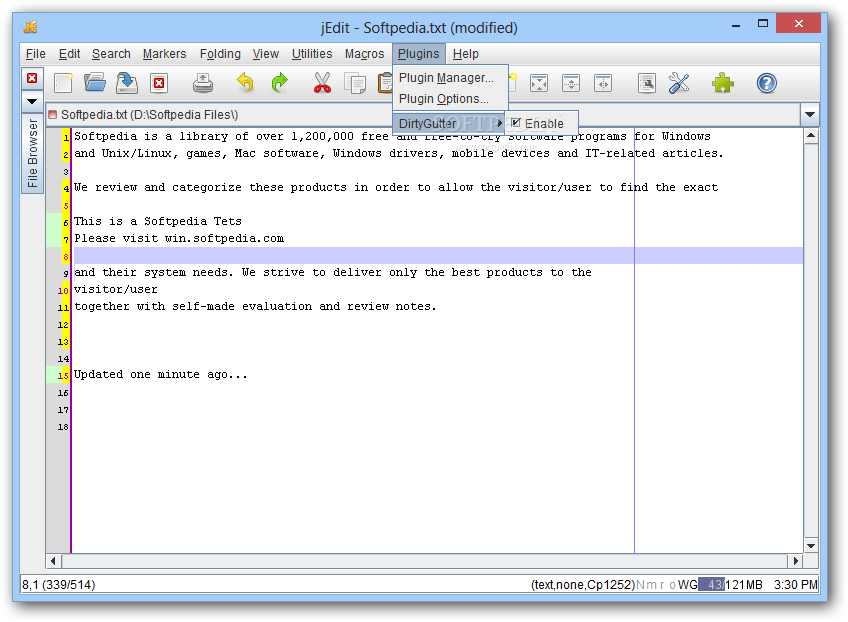Click the caret position status 8,1 (339/514)
This screenshot has height=622, width=848.
58,585
